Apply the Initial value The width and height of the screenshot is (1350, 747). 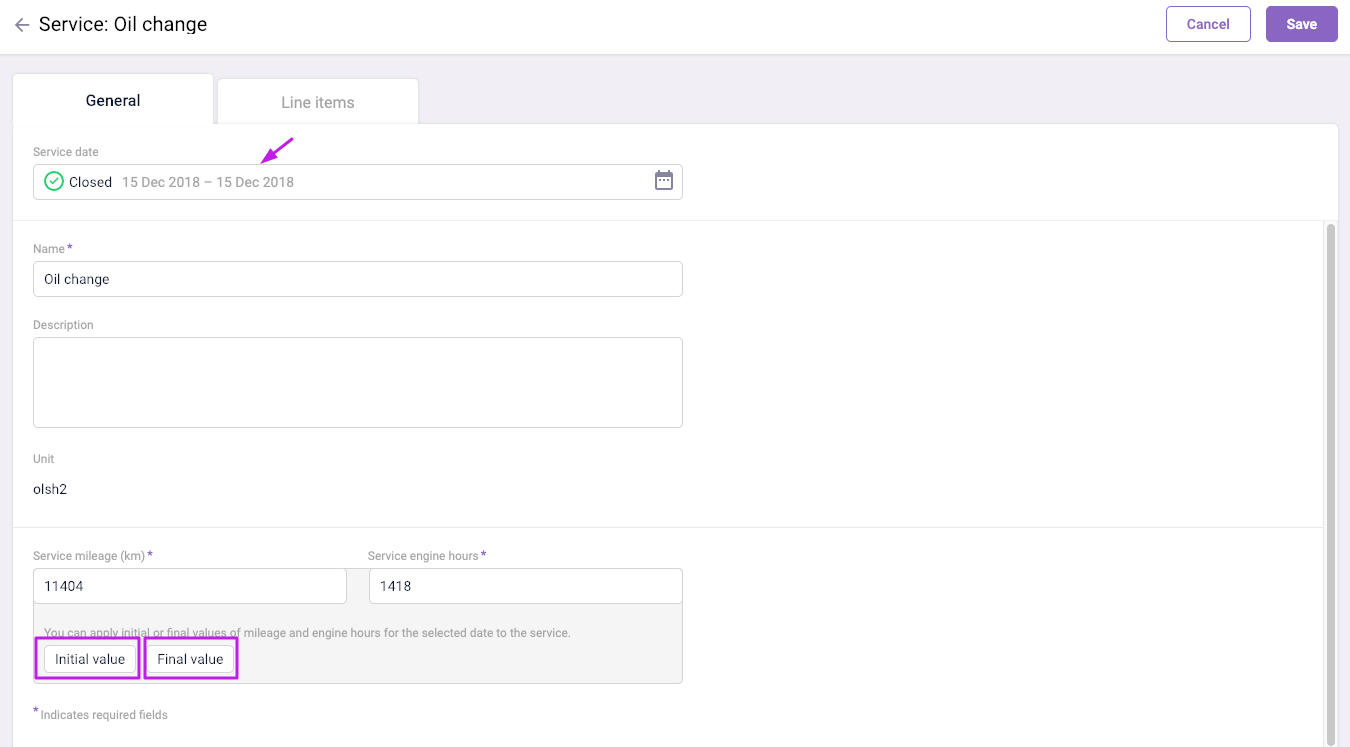click(90, 659)
